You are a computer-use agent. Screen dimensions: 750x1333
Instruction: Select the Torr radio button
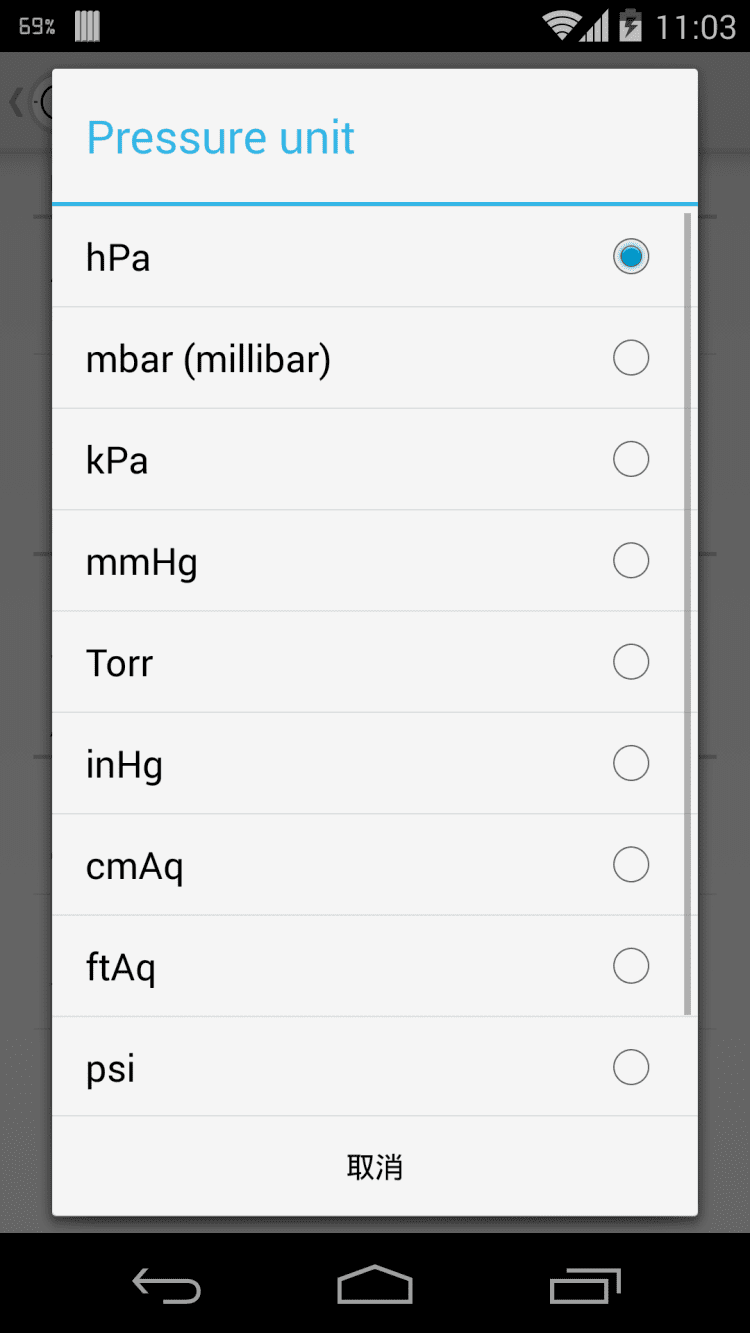(631, 662)
